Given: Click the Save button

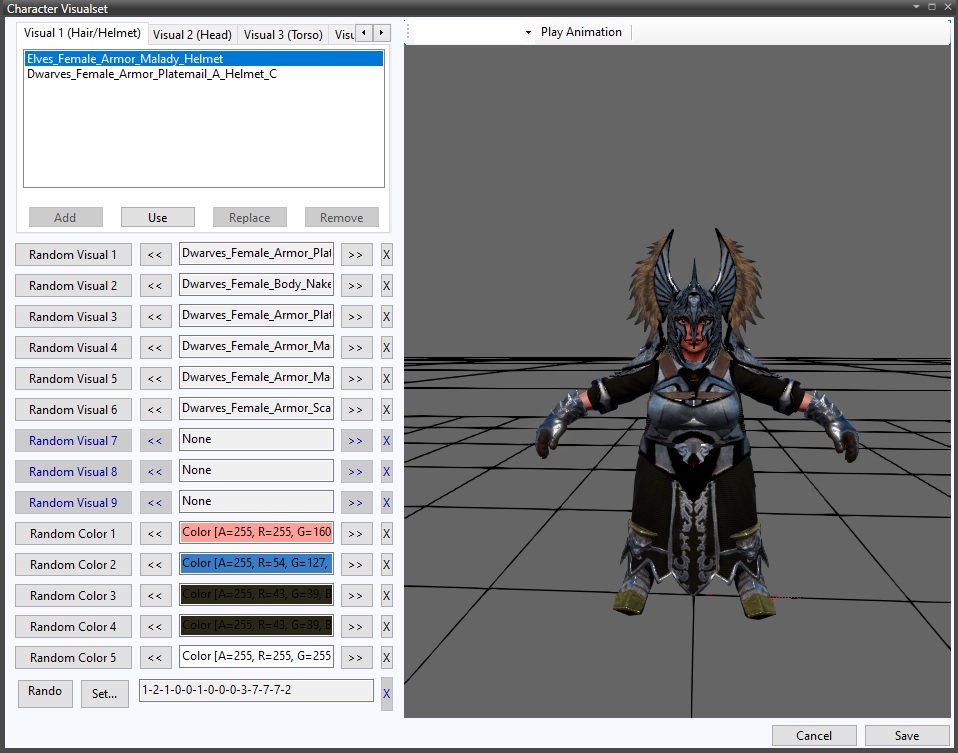Looking at the screenshot, I should 906,736.
